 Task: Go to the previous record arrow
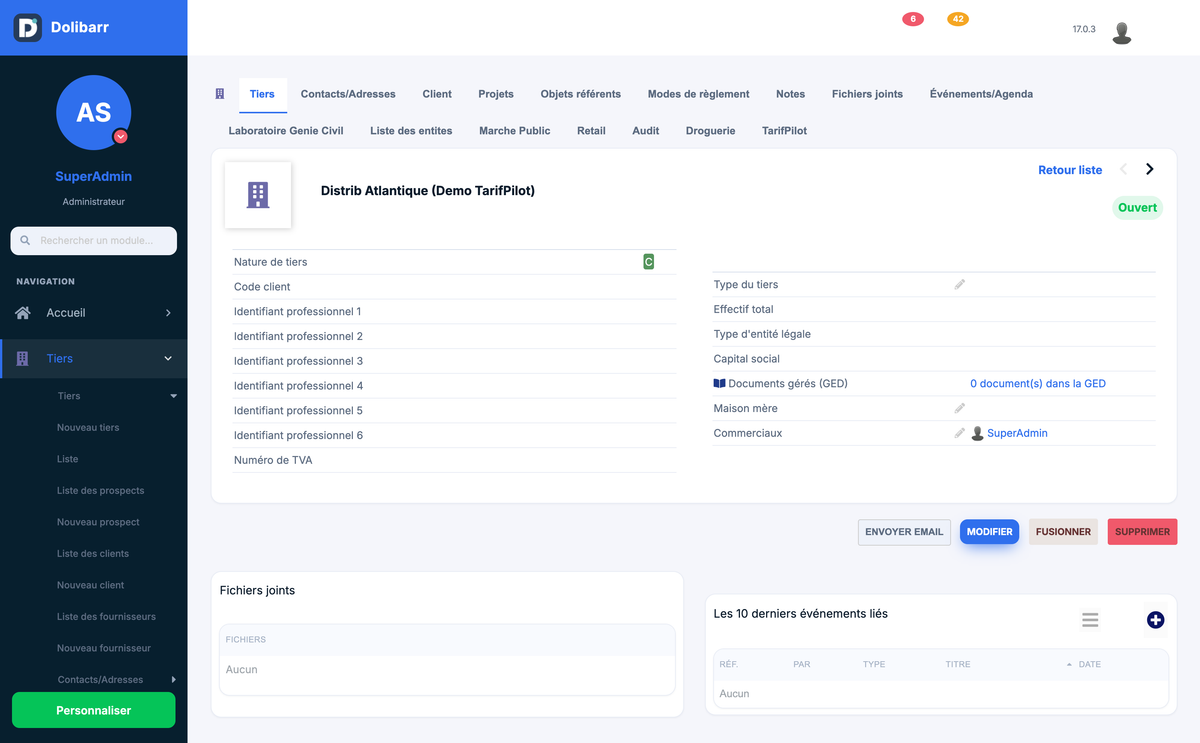tap(1123, 169)
